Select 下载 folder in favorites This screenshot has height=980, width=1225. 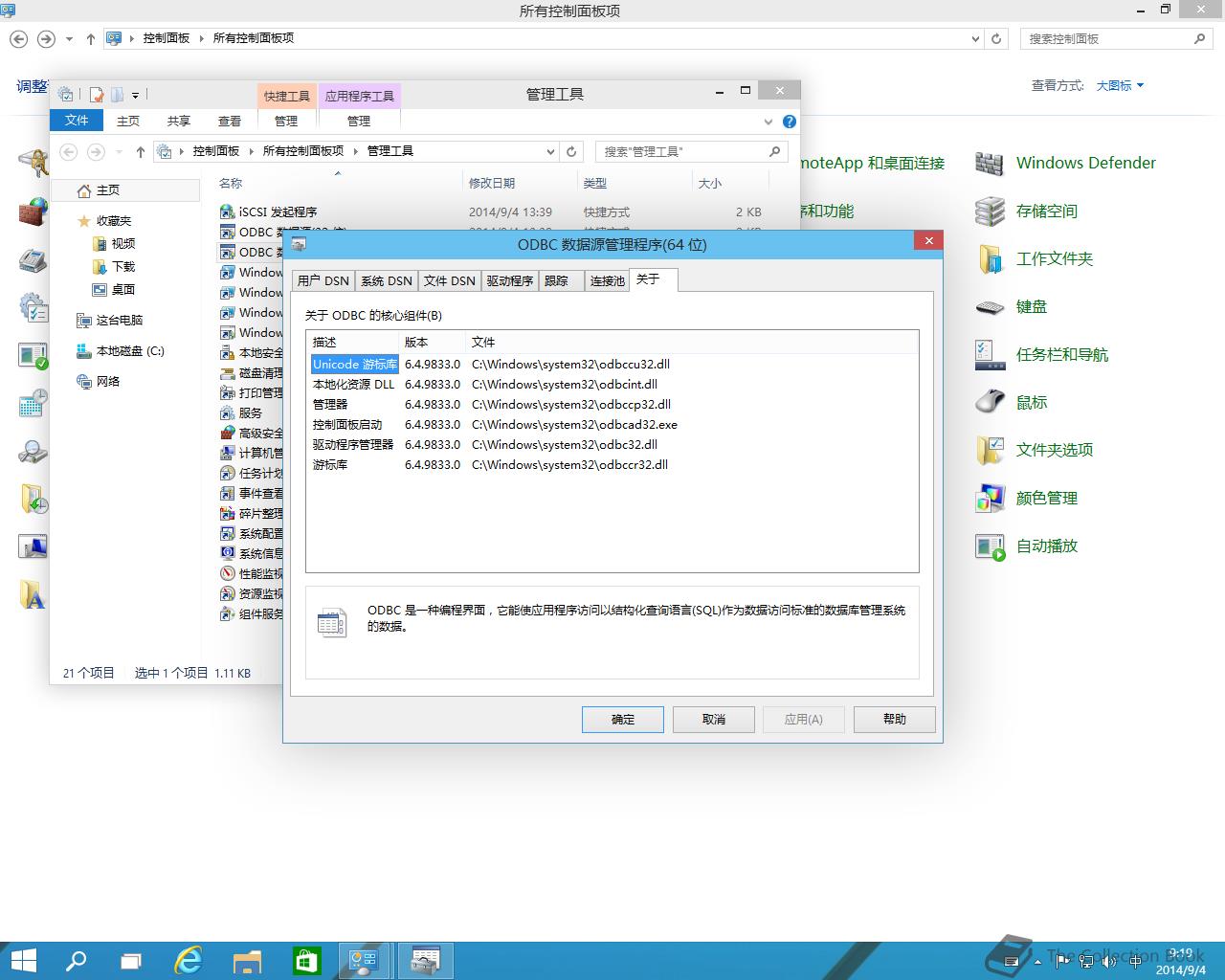[x=114, y=266]
